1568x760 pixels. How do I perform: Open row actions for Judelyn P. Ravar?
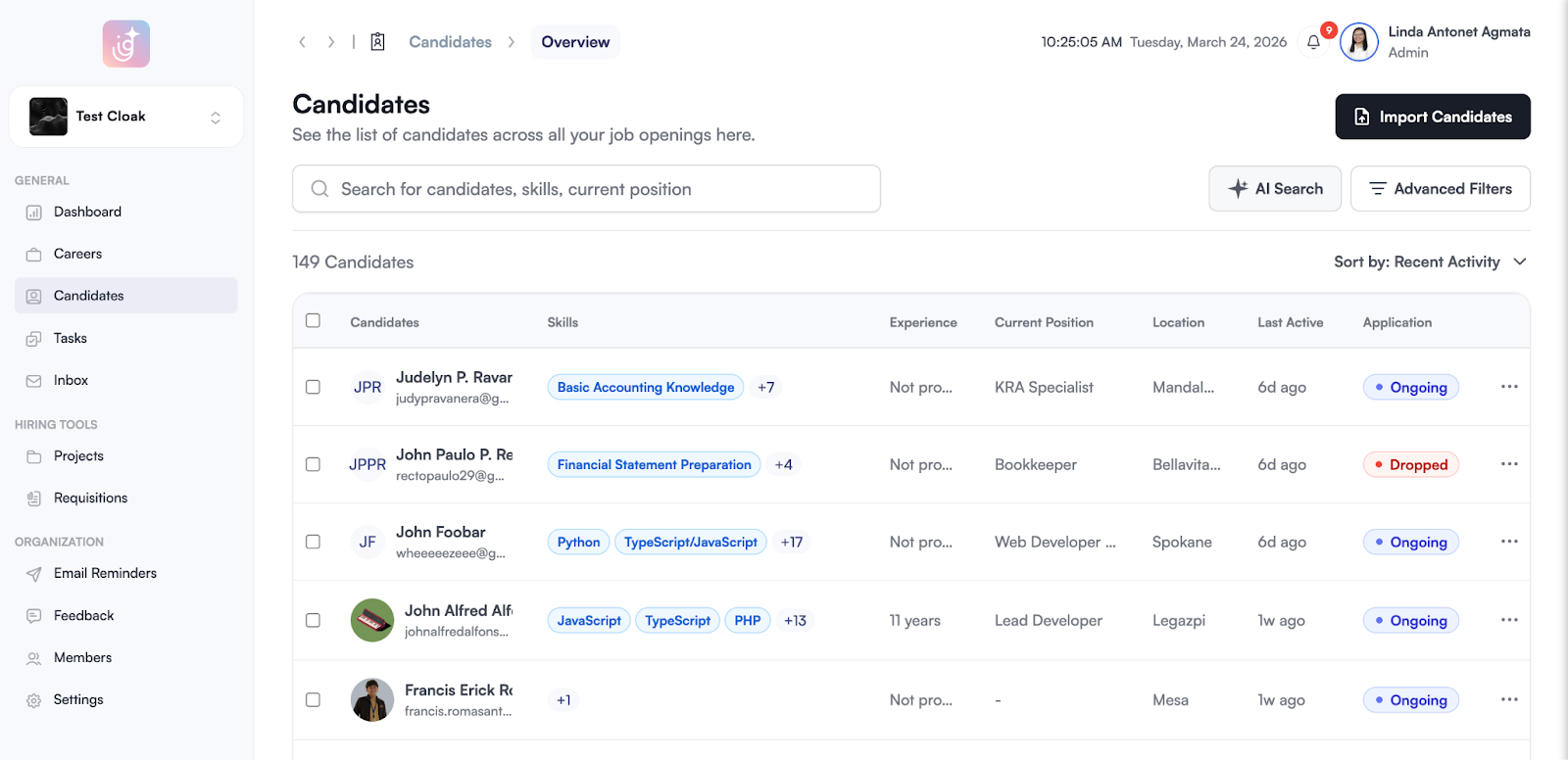[1508, 387]
